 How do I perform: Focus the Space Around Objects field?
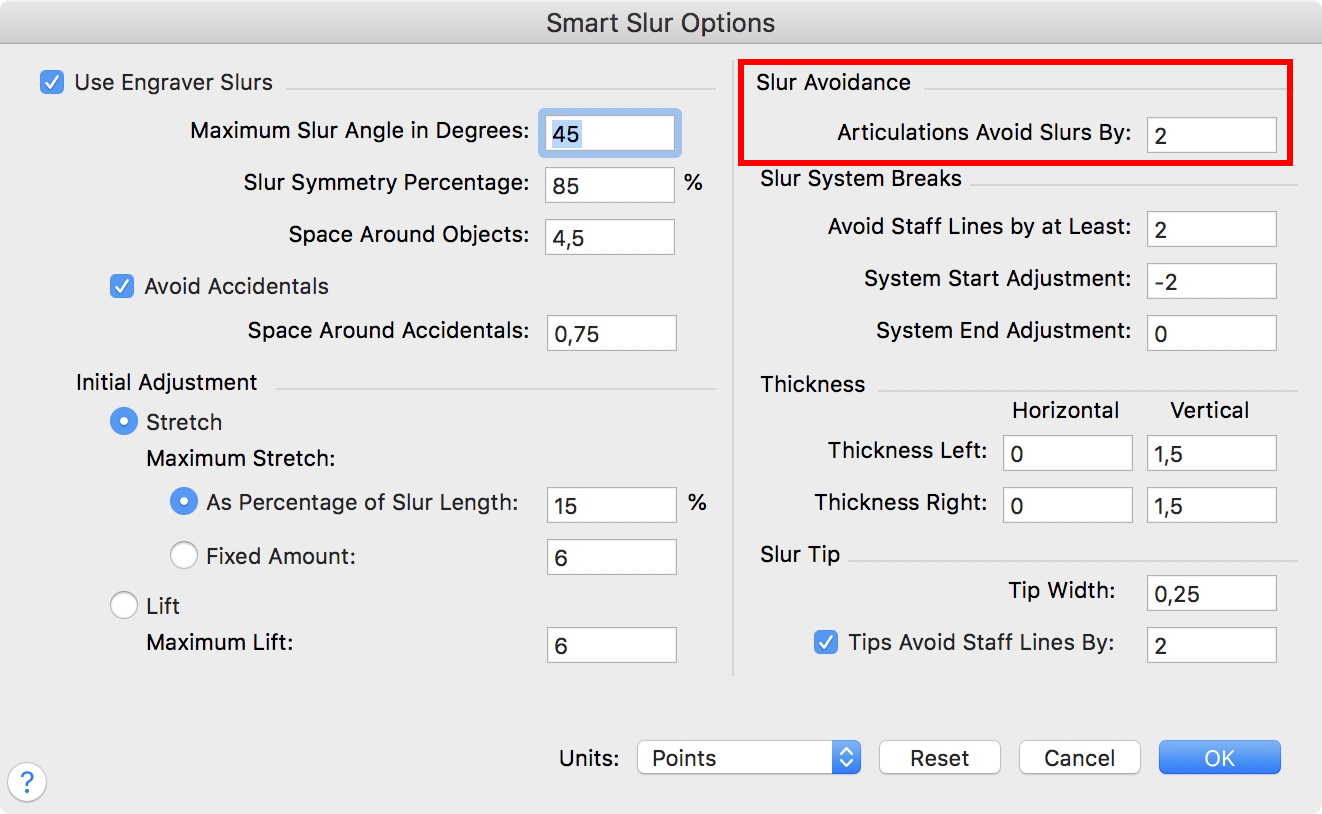[610, 237]
